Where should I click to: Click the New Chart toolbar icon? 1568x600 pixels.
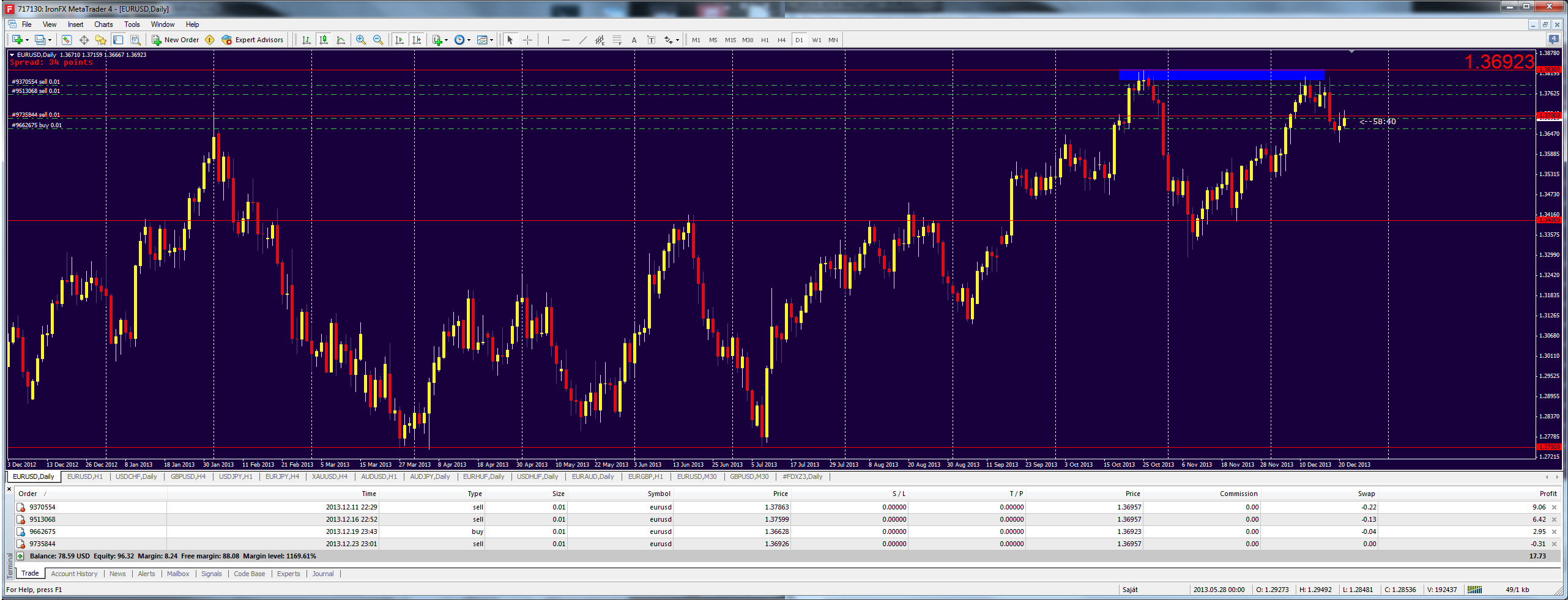[17, 40]
